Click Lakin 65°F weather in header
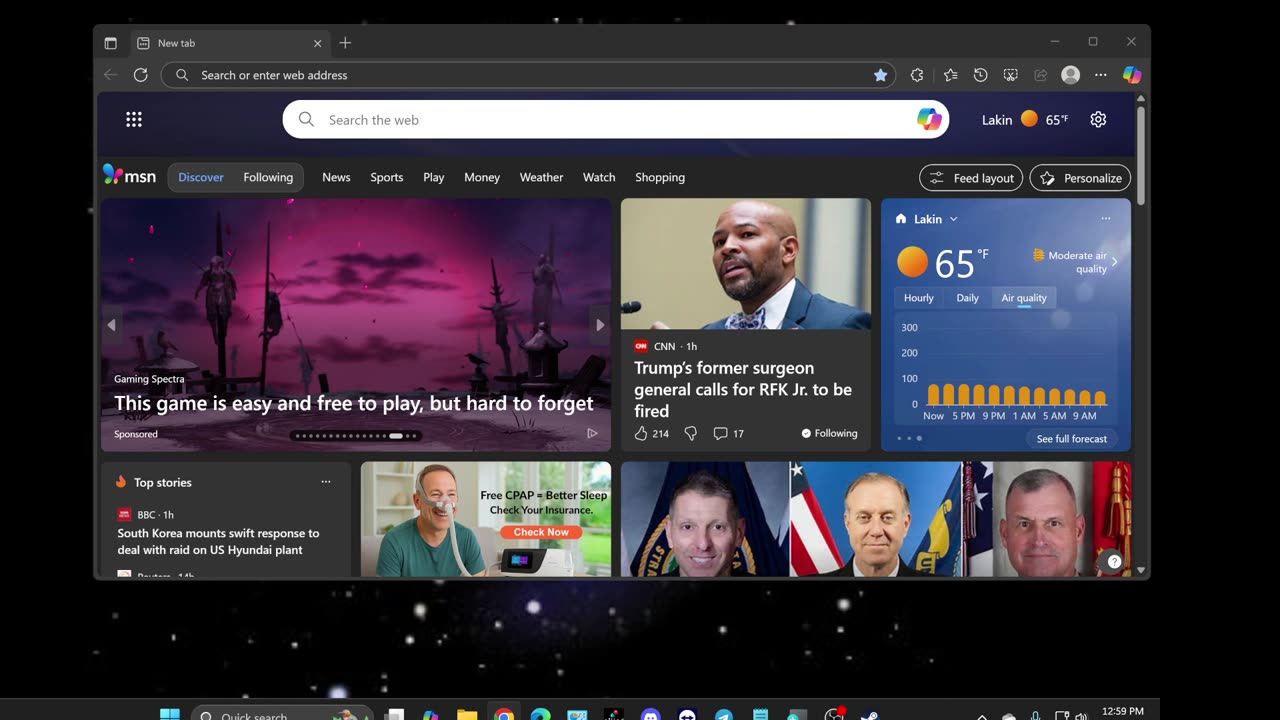Image resolution: width=1280 pixels, height=720 pixels. [1024, 120]
